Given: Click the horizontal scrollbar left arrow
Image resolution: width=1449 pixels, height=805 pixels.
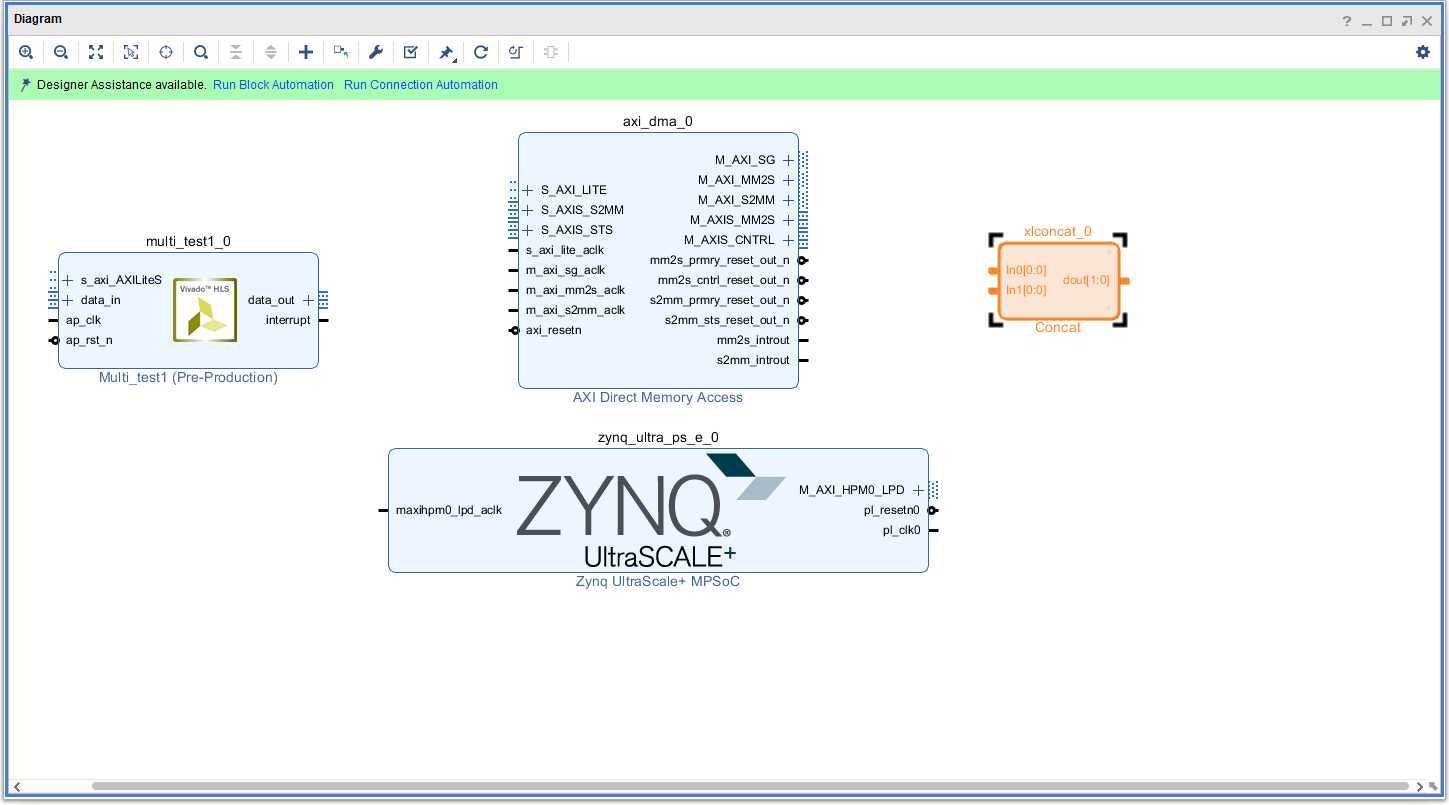Looking at the screenshot, I should pyautogui.click(x=17, y=787).
